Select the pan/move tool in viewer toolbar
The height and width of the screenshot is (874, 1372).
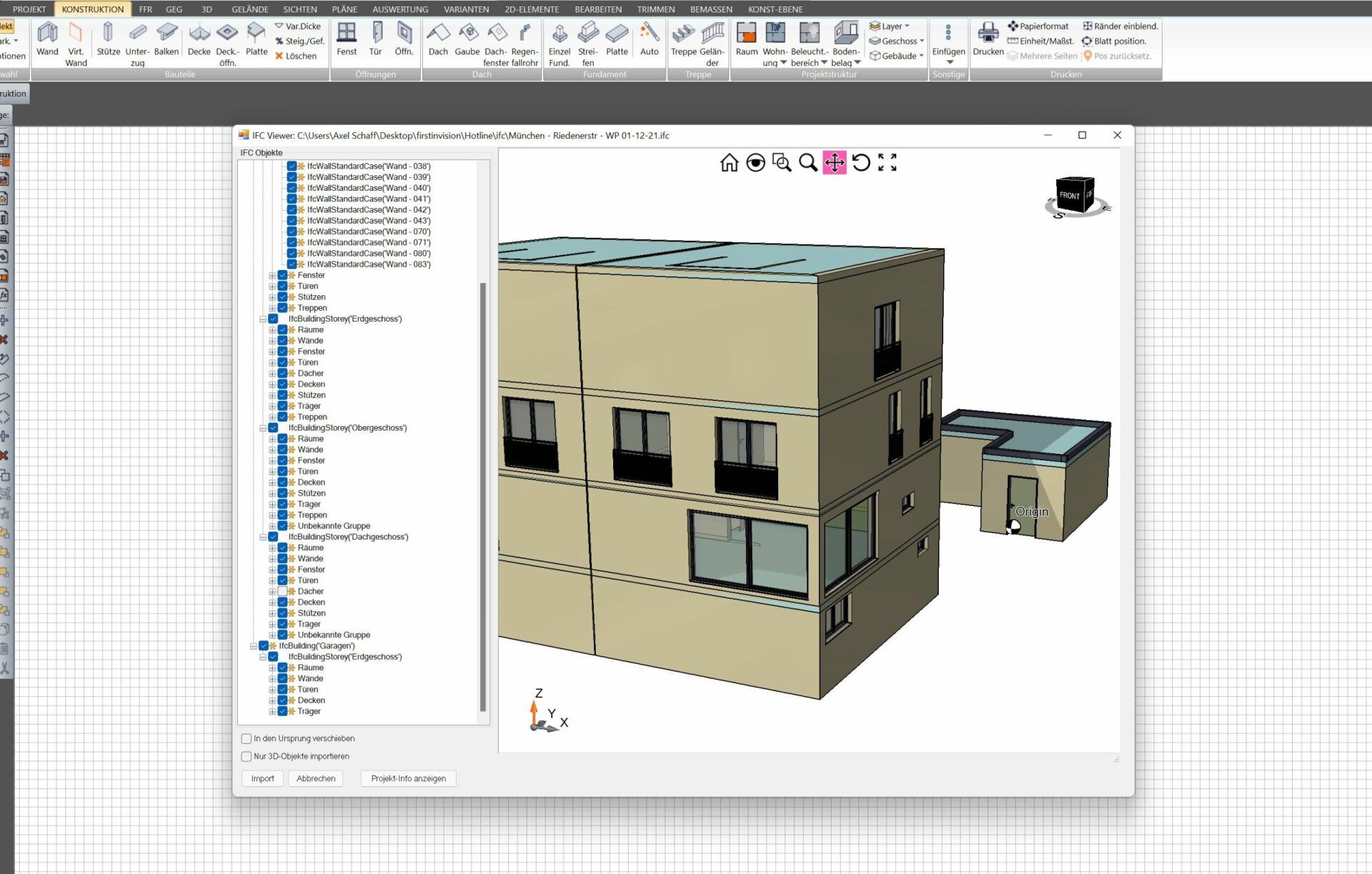click(834, 163)
